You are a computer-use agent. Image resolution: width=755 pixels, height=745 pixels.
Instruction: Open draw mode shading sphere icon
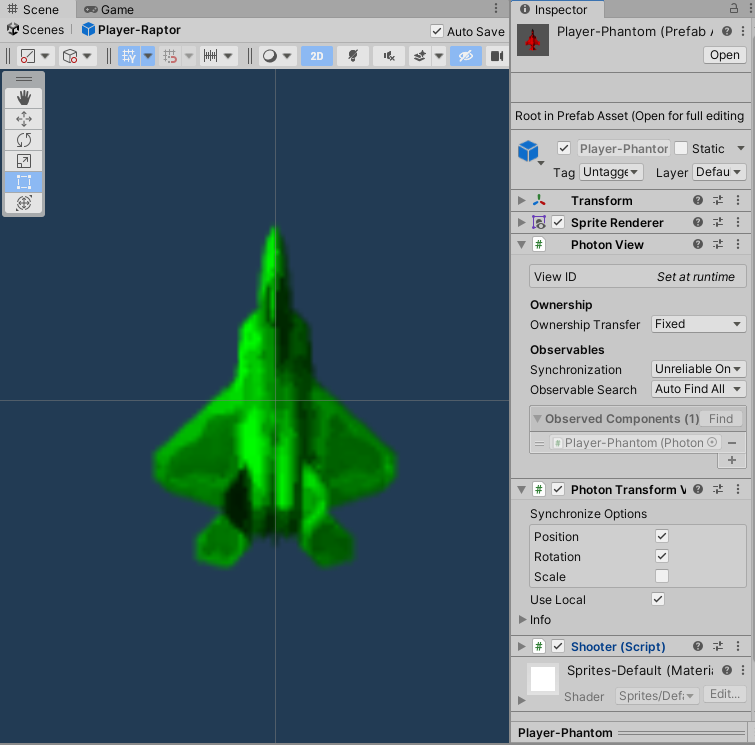[x=270, y=56]
